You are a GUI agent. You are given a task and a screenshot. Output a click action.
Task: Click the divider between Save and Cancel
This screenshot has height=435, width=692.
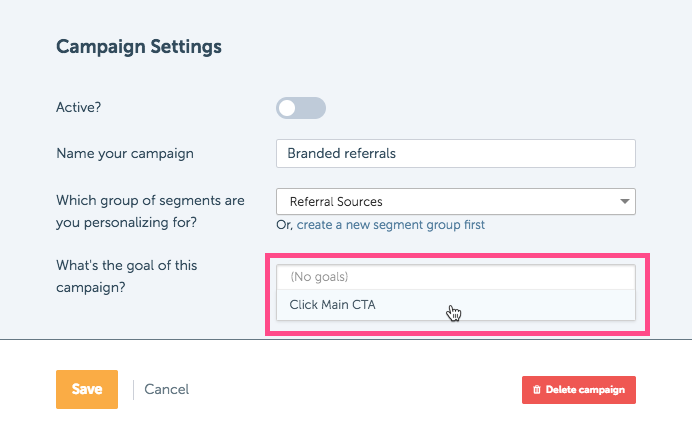click(x=133, y=390)
